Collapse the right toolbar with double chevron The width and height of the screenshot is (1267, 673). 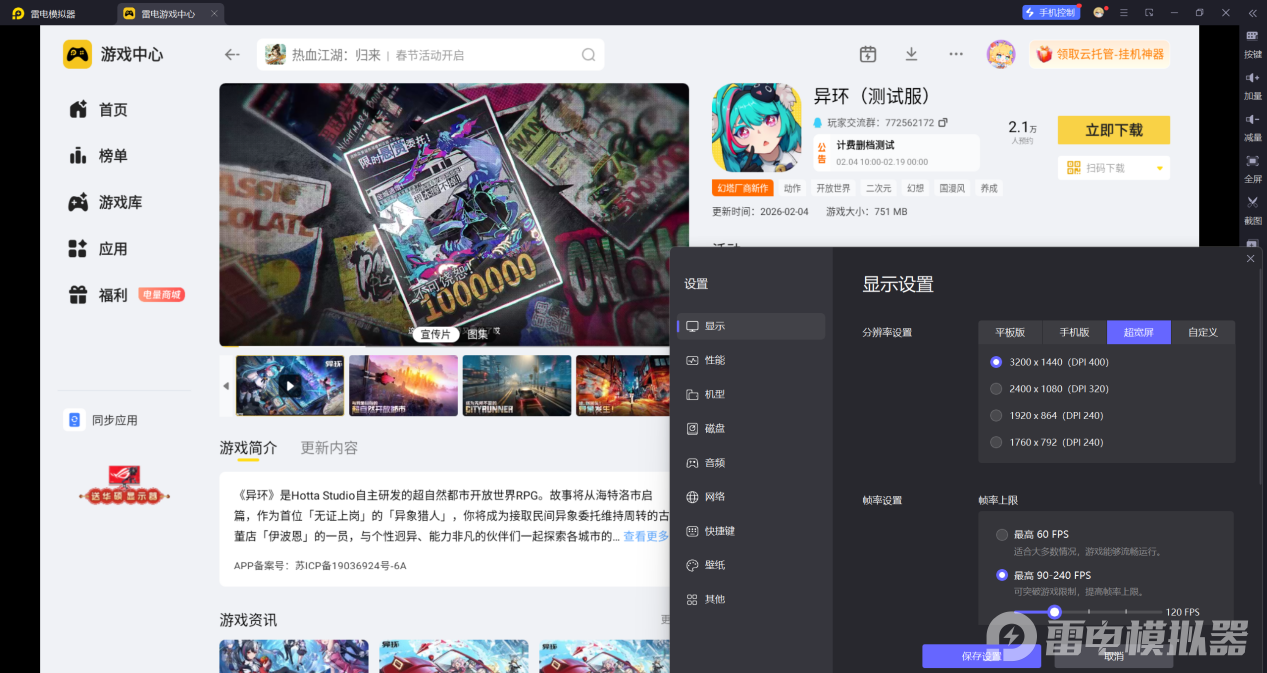coord(1252,12)
